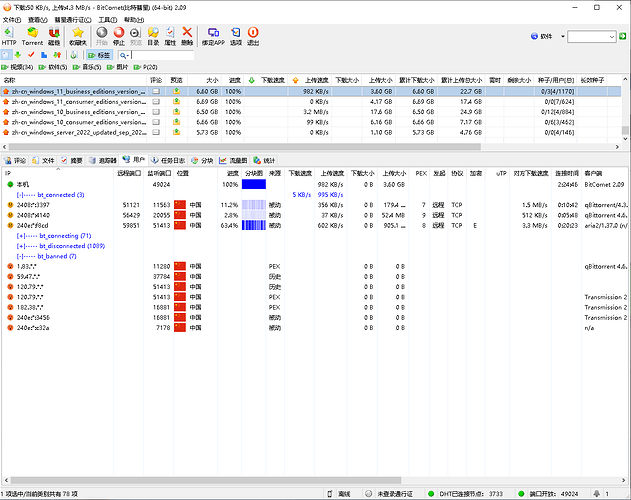Collapse the bt_connected (3) peer group
Image resolution: width=631 pixels, height=500 pixels.
coord(21,195)
